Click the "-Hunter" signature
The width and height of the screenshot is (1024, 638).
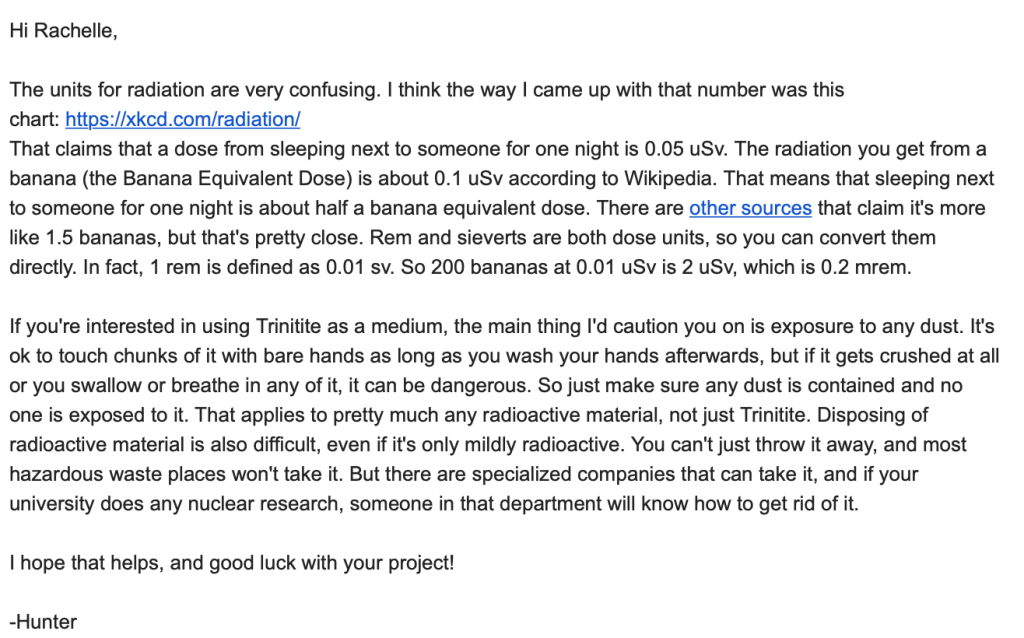pos(43,622)
